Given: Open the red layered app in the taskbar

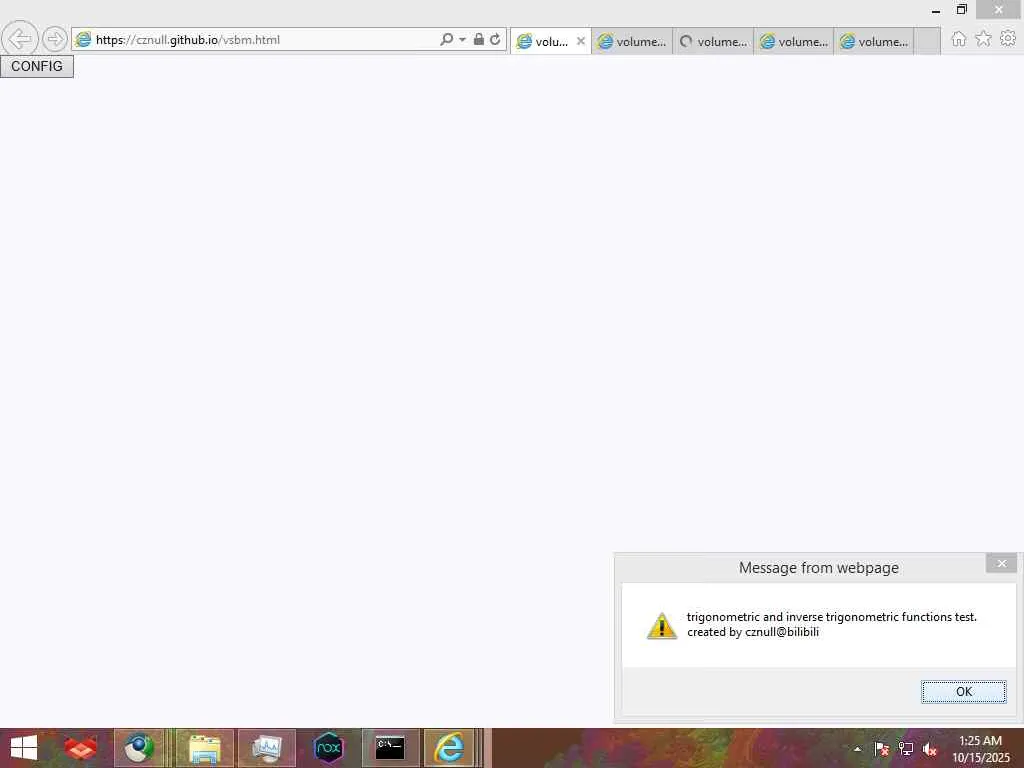Looking at the screenshot, I should 81,748.
